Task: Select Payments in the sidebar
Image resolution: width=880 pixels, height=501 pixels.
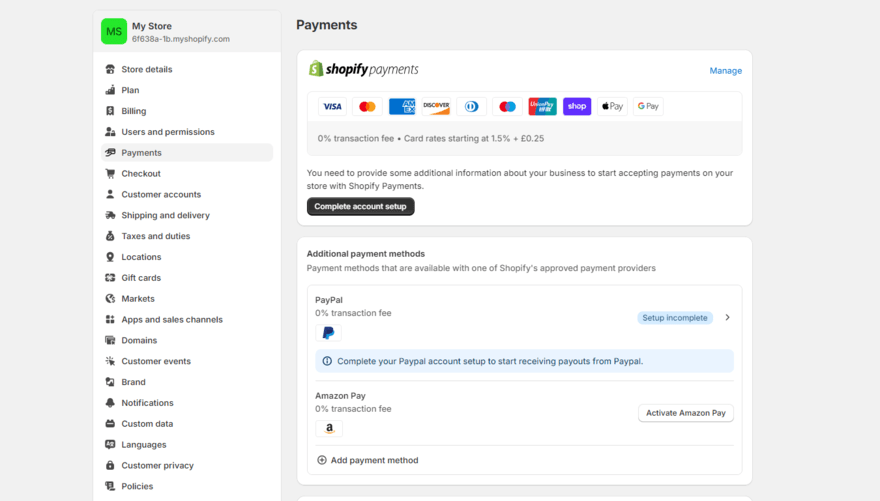Action: point(187,153)
